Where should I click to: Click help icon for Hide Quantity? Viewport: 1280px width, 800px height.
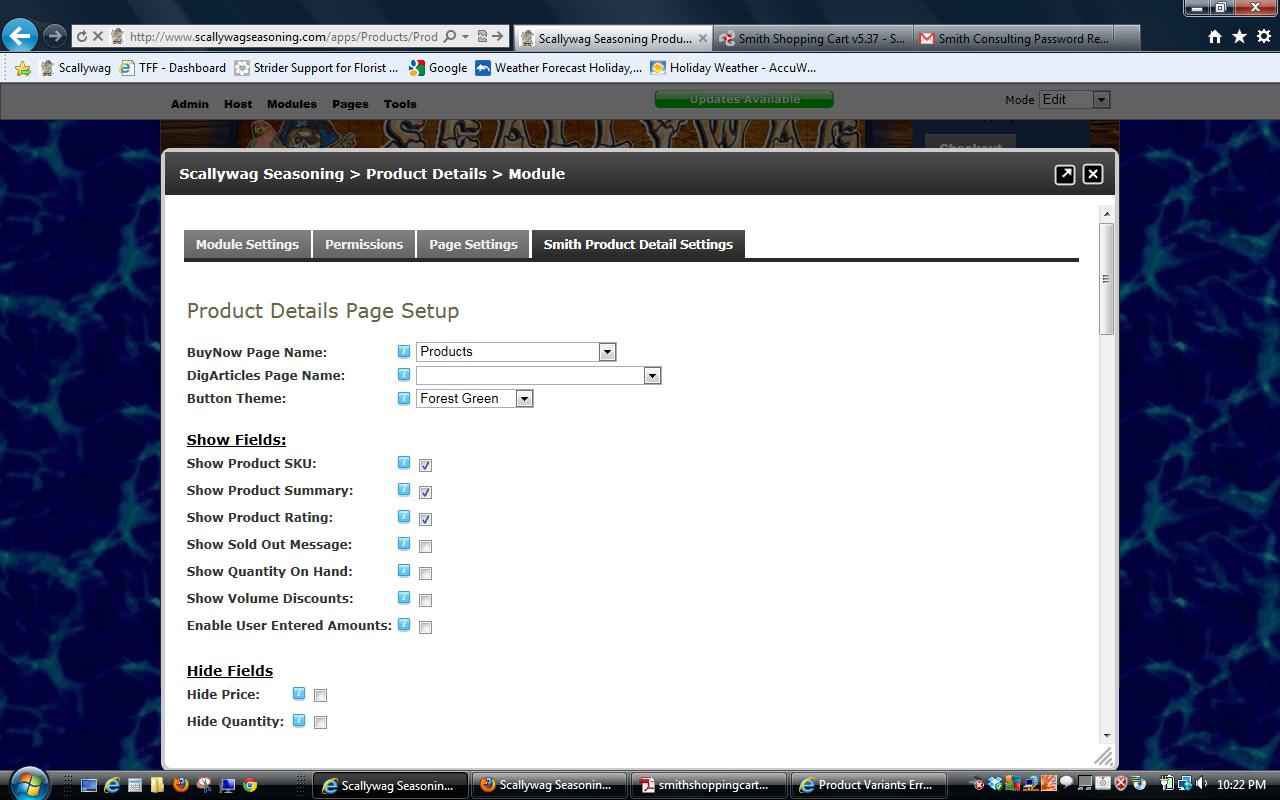coord(299,719)
